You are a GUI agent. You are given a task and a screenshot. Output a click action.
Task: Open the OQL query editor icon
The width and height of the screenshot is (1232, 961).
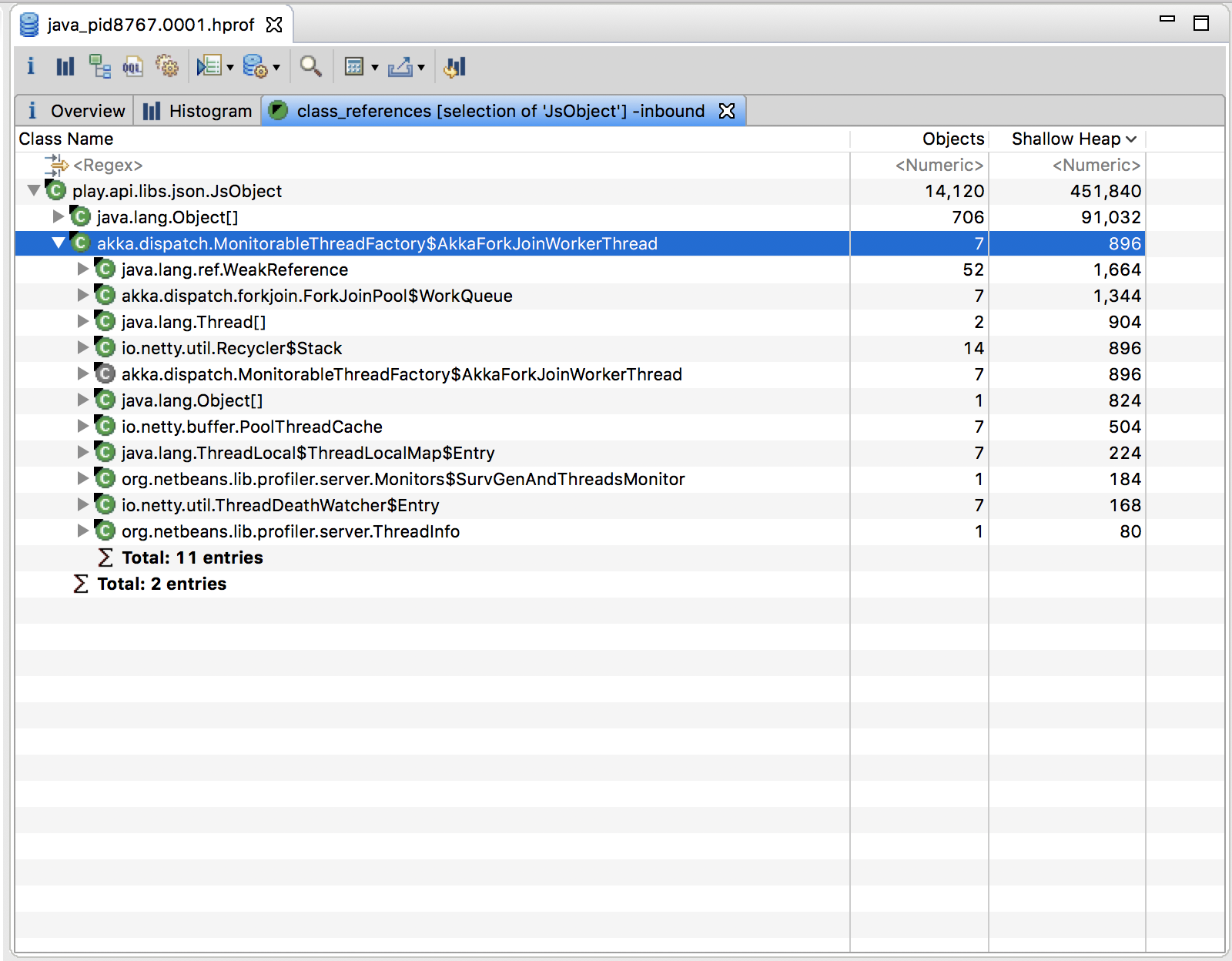pos(132,66)
